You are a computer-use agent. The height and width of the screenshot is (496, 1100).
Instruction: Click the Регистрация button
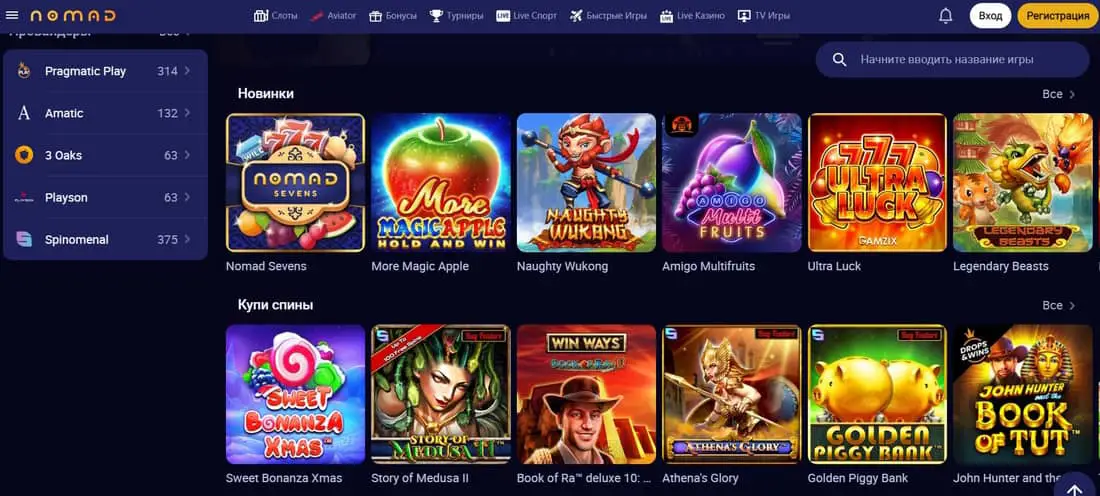point(1058,15)
